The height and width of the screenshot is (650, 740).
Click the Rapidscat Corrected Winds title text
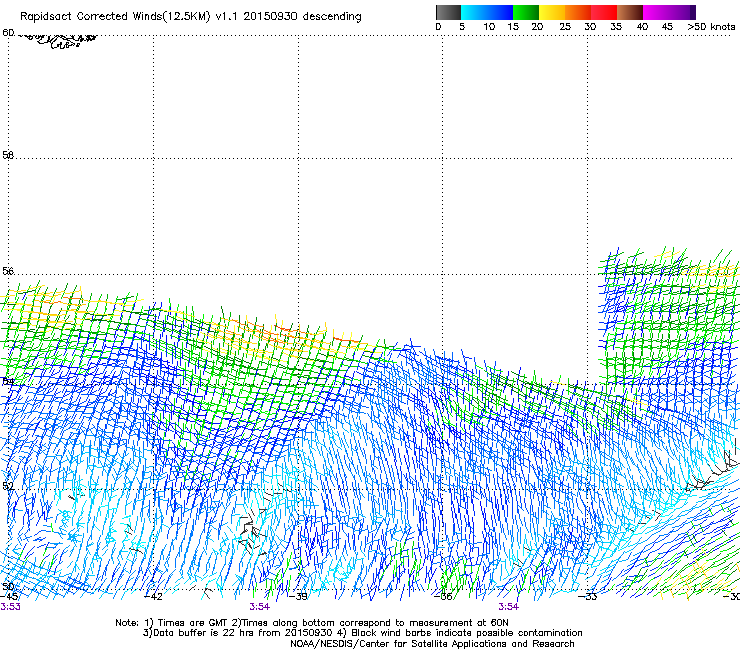coord(191,16)
